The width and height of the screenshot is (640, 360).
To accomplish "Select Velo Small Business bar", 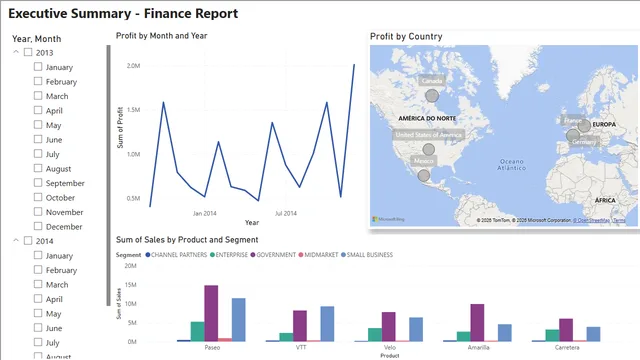I will 416,329.
